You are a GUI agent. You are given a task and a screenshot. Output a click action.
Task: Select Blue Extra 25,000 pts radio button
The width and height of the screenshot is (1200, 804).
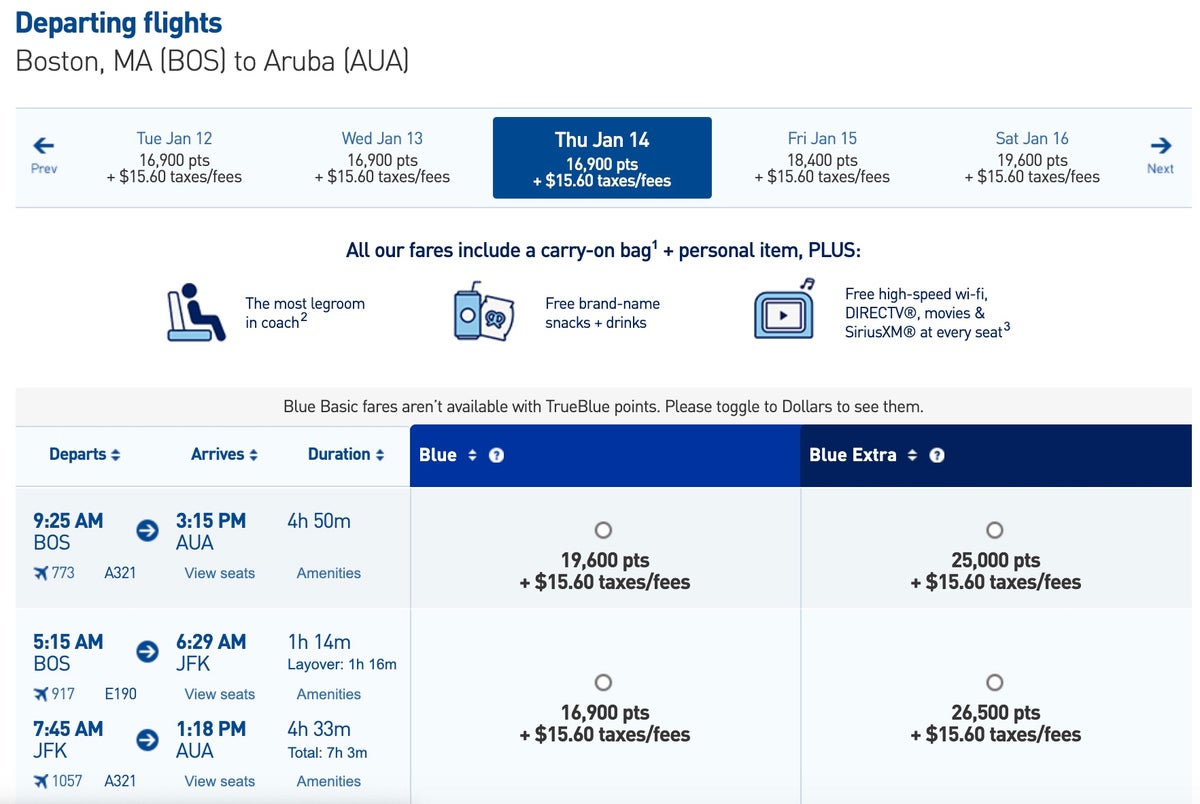(x=994, y=530)
